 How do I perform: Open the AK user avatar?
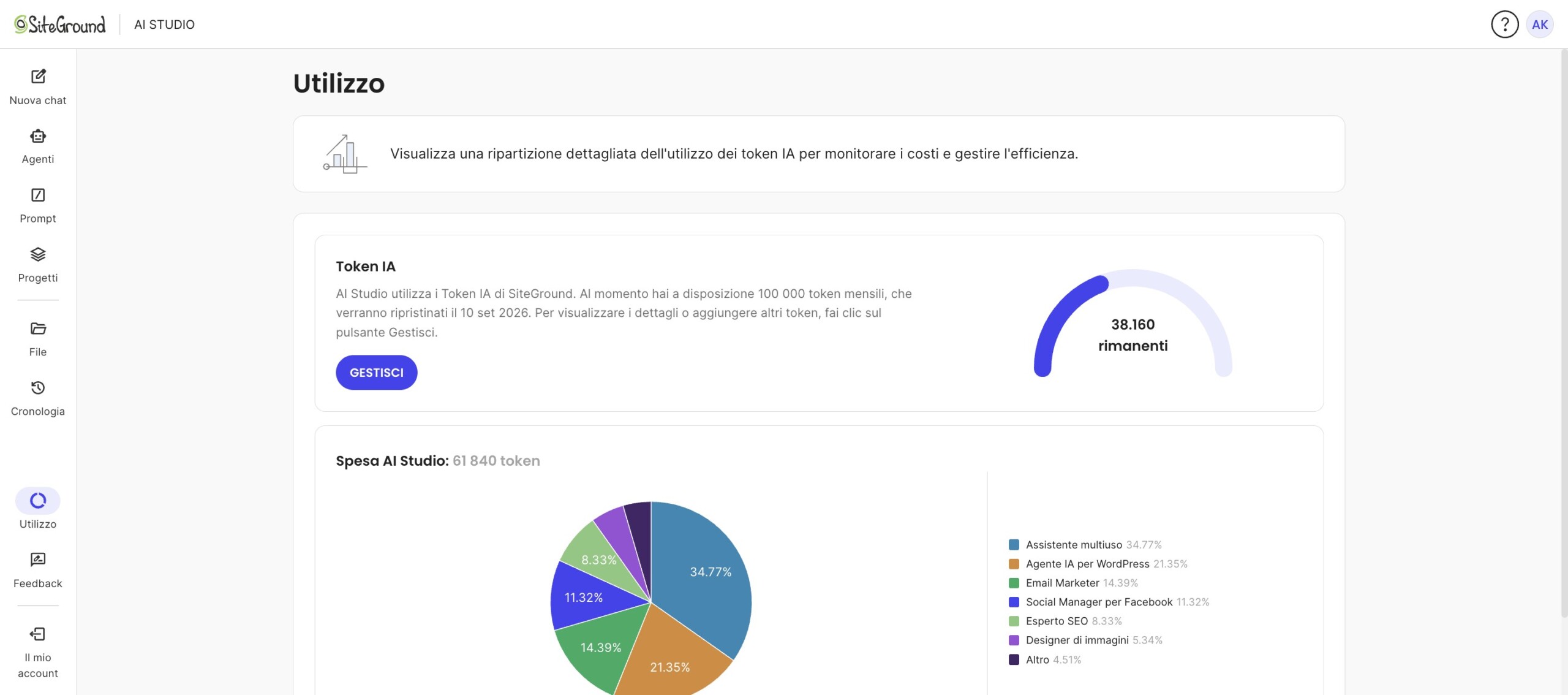(x=1540, y=25)
